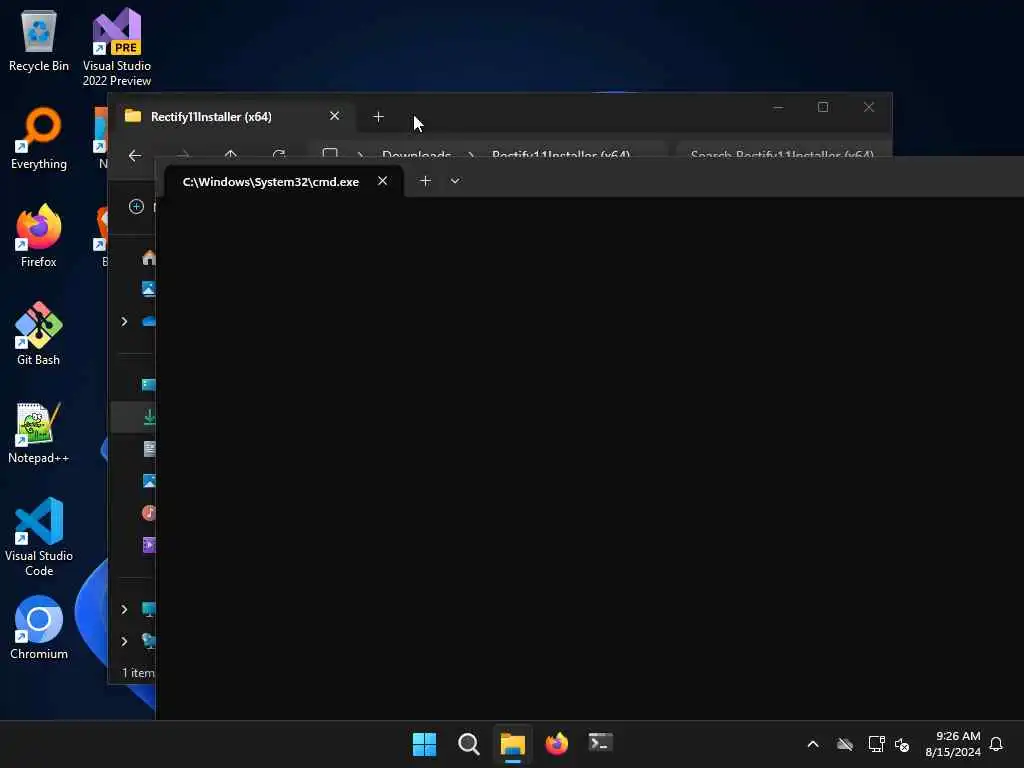Switch to Terminal in the taskbar
This screenshot has height=768, width=1024.
click(601, 744)
